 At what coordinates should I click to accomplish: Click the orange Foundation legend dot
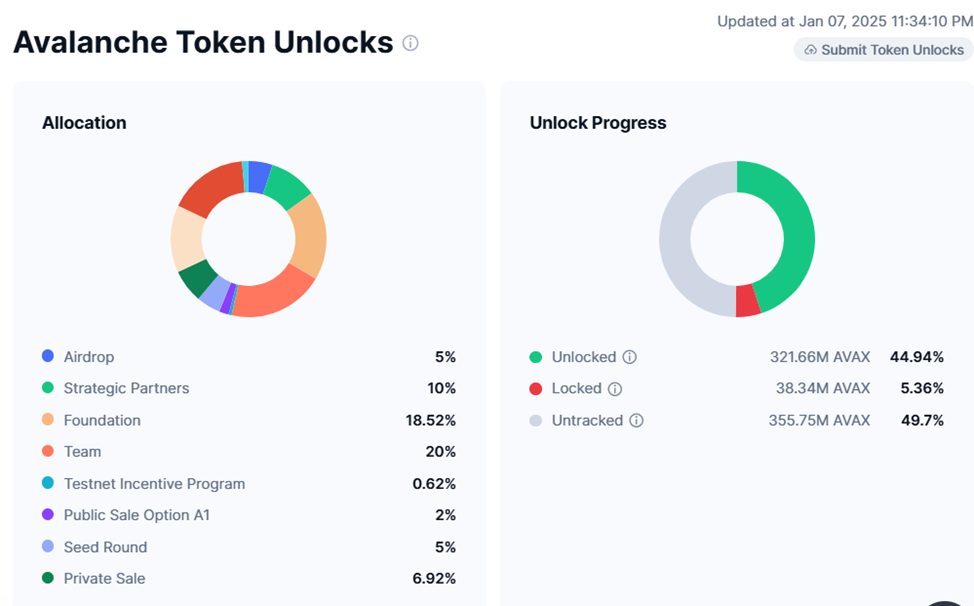(48, 420)
